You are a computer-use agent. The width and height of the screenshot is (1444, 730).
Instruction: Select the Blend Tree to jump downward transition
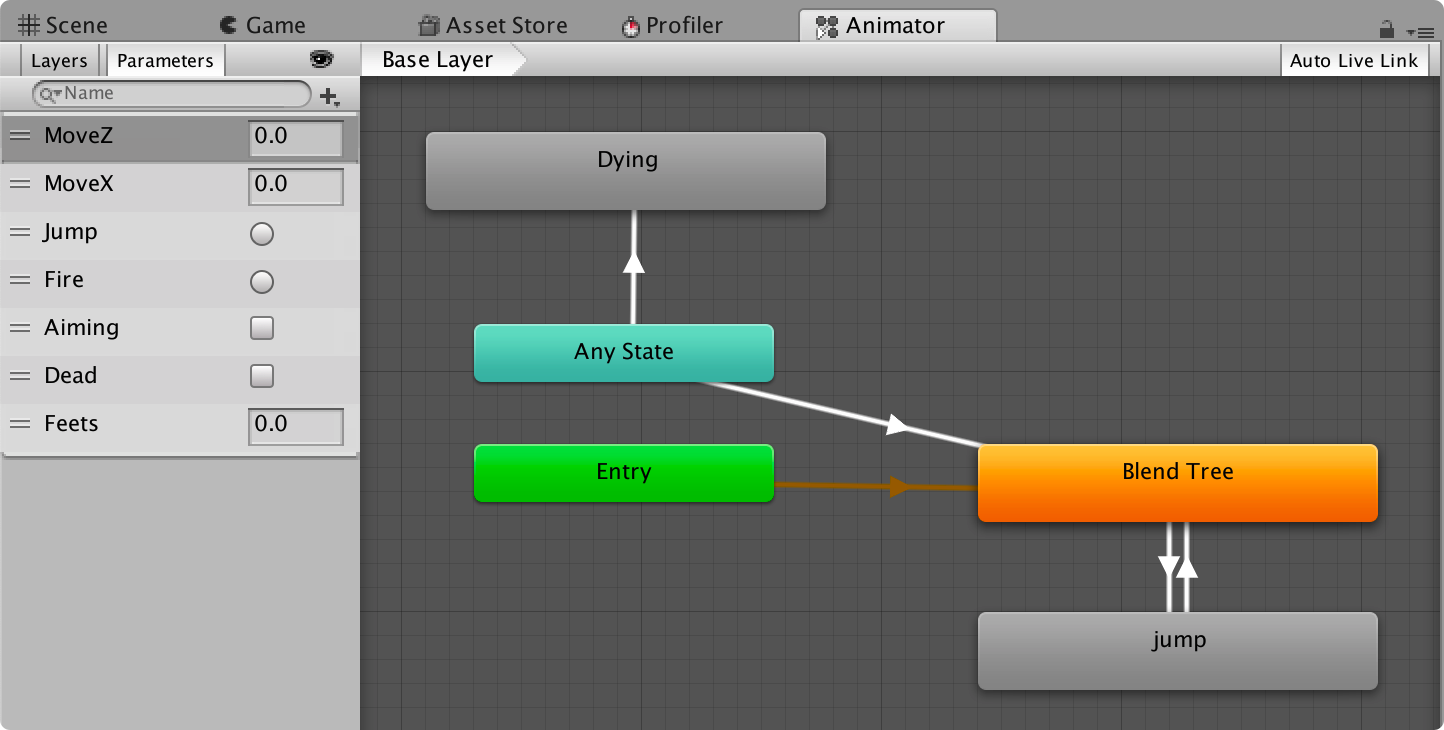(x=1169, y=567)
